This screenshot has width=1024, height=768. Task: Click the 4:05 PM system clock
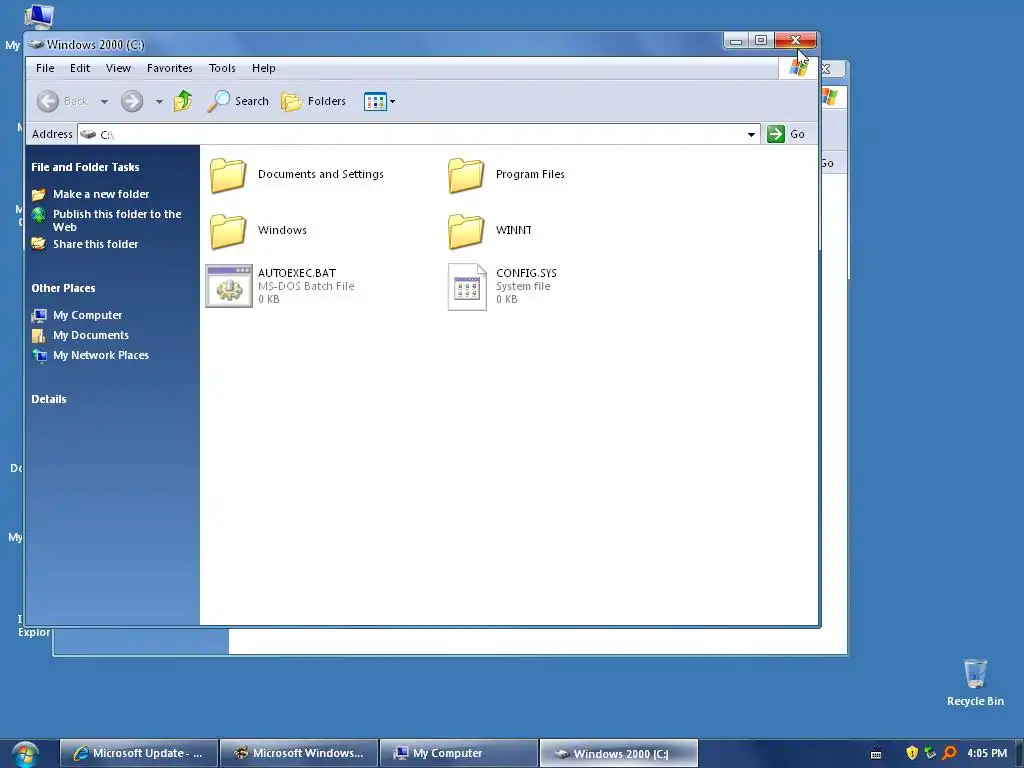coord(987,754)
